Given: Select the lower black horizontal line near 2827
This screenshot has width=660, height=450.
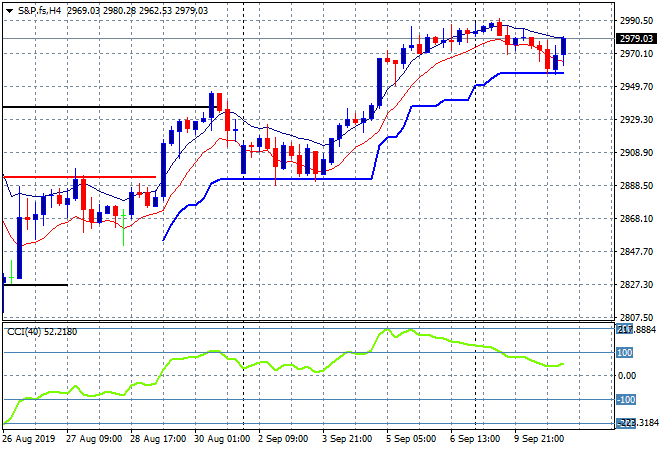Looking at the screenshot, I should tap(35, 285).
